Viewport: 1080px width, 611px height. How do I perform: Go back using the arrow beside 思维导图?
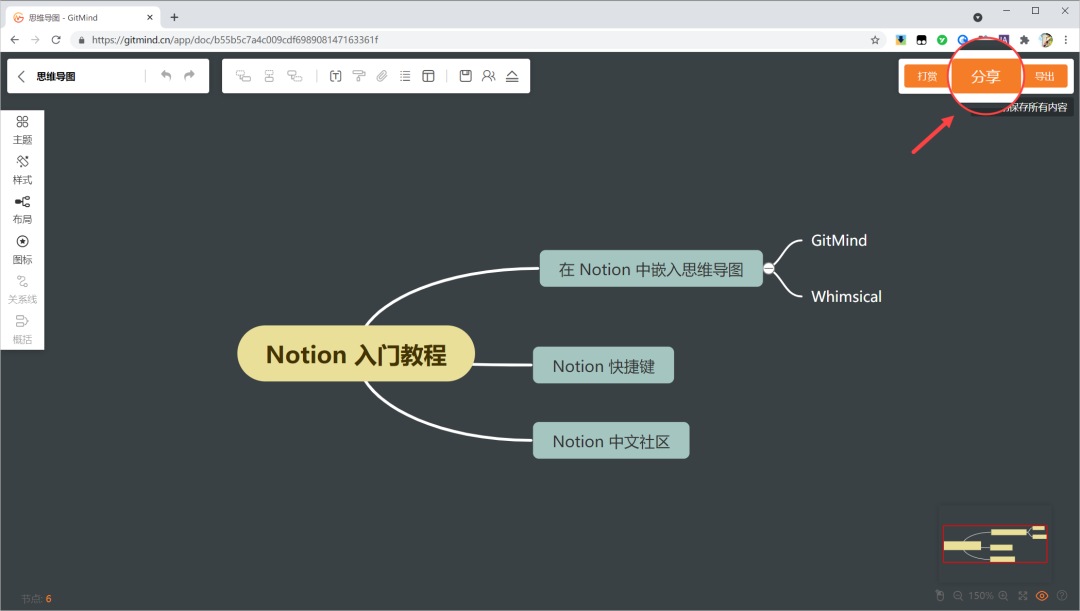21,76
